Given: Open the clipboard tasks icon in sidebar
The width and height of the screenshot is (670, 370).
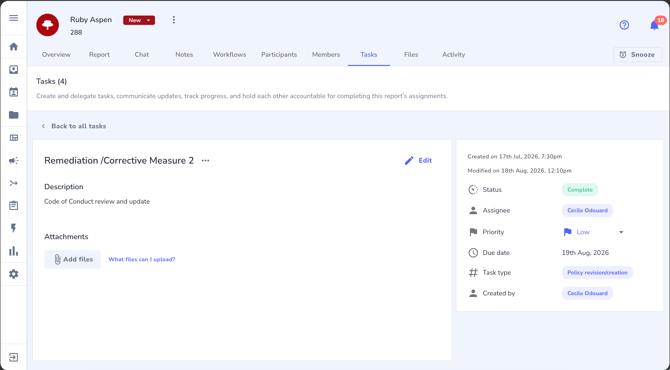Looking at the screenshot, I should pyautogui.click(x=14, y=206).
